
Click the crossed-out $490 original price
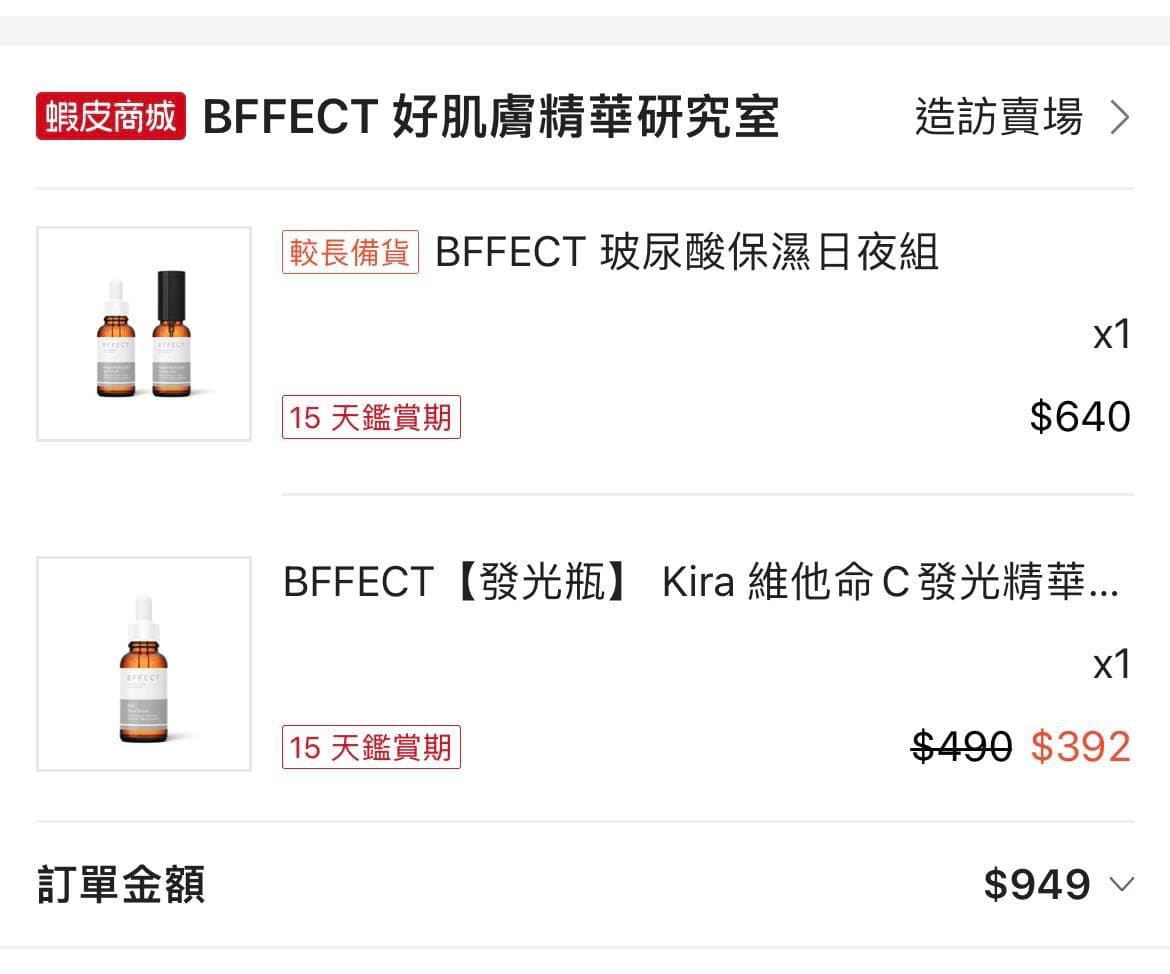[x=961, y=747]
